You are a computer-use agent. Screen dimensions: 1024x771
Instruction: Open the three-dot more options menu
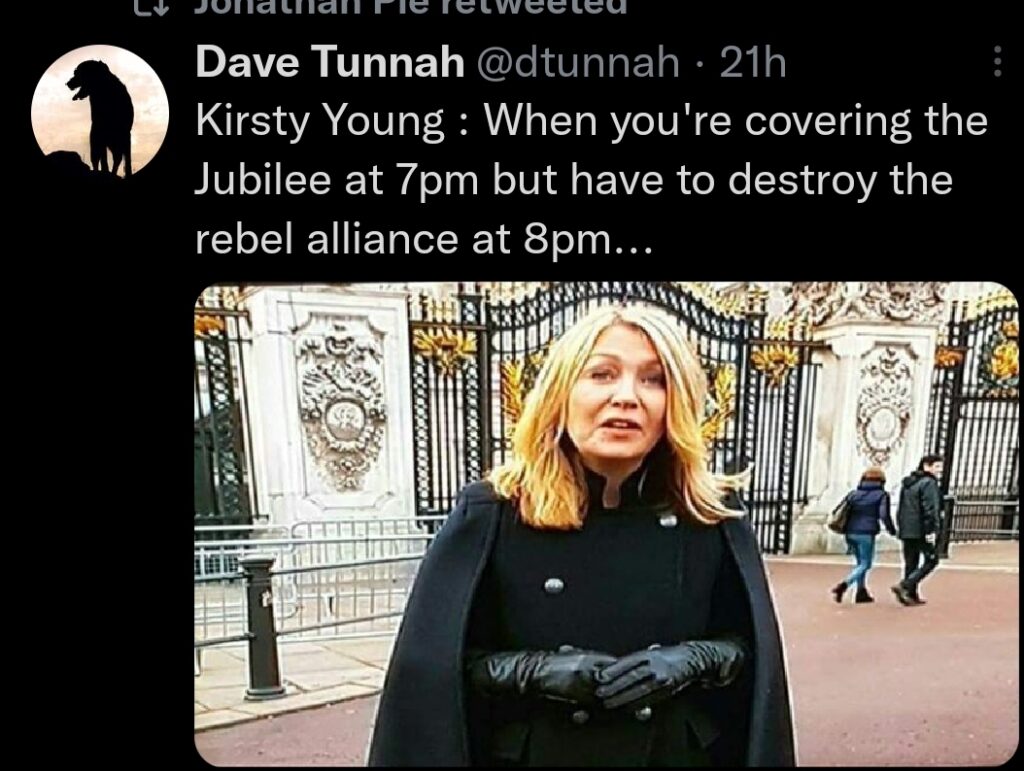pyautogui.click(x=997, y=61)
